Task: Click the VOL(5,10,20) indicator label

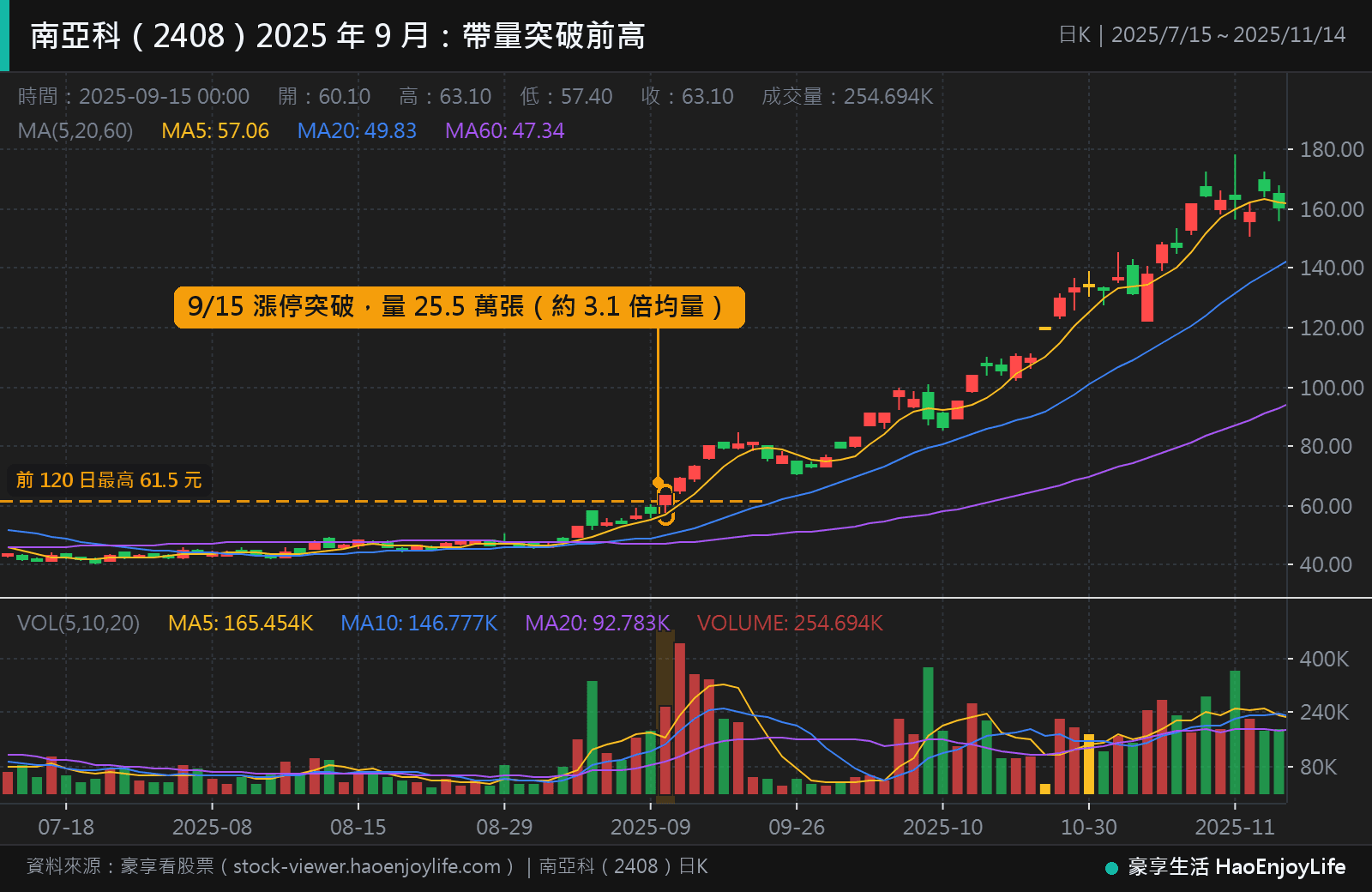Action: (78, 623)
